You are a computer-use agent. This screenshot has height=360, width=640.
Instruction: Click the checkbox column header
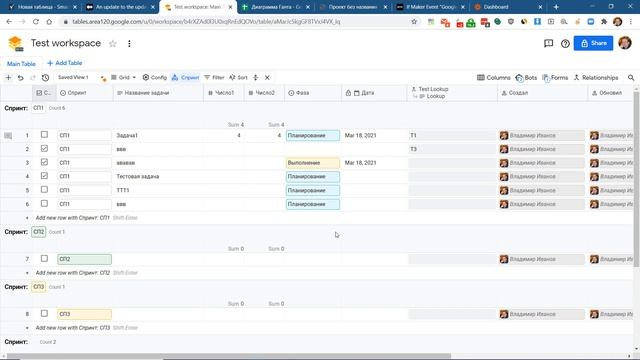point(44,93)
